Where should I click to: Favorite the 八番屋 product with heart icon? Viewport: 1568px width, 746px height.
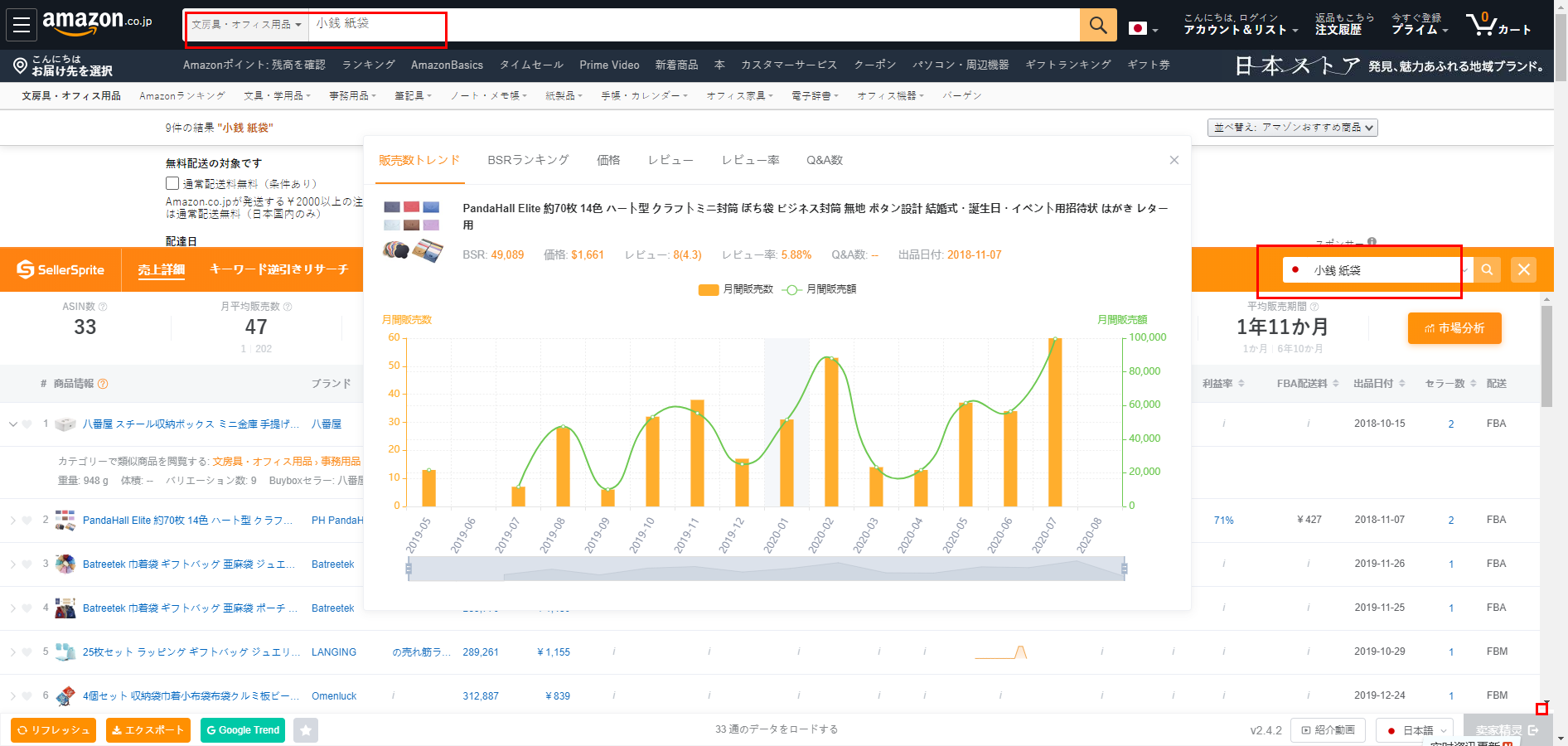pos(27,424)
